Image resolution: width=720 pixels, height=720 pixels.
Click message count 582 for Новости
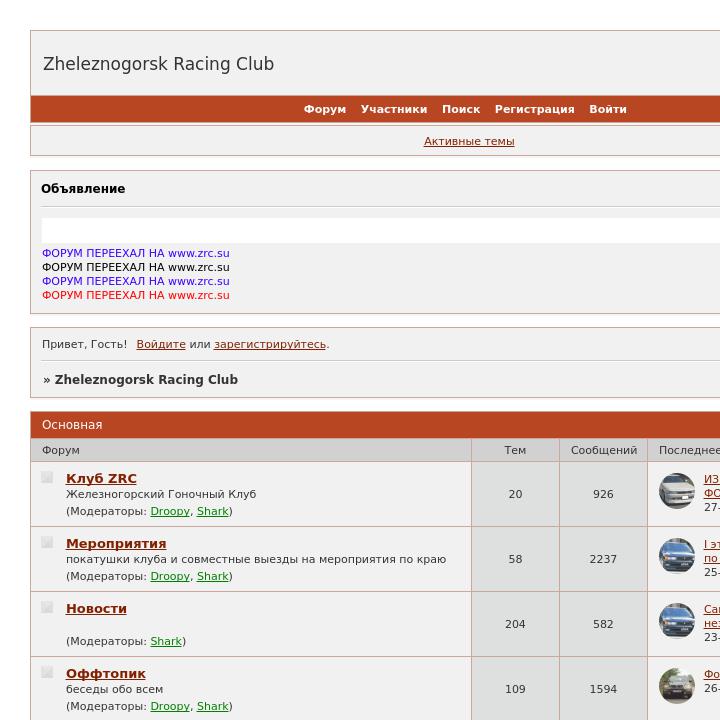tap(603, 624)
